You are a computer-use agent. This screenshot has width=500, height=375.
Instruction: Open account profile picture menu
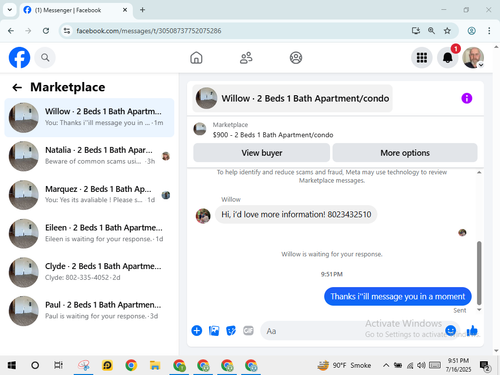click(x=473, y=58)
